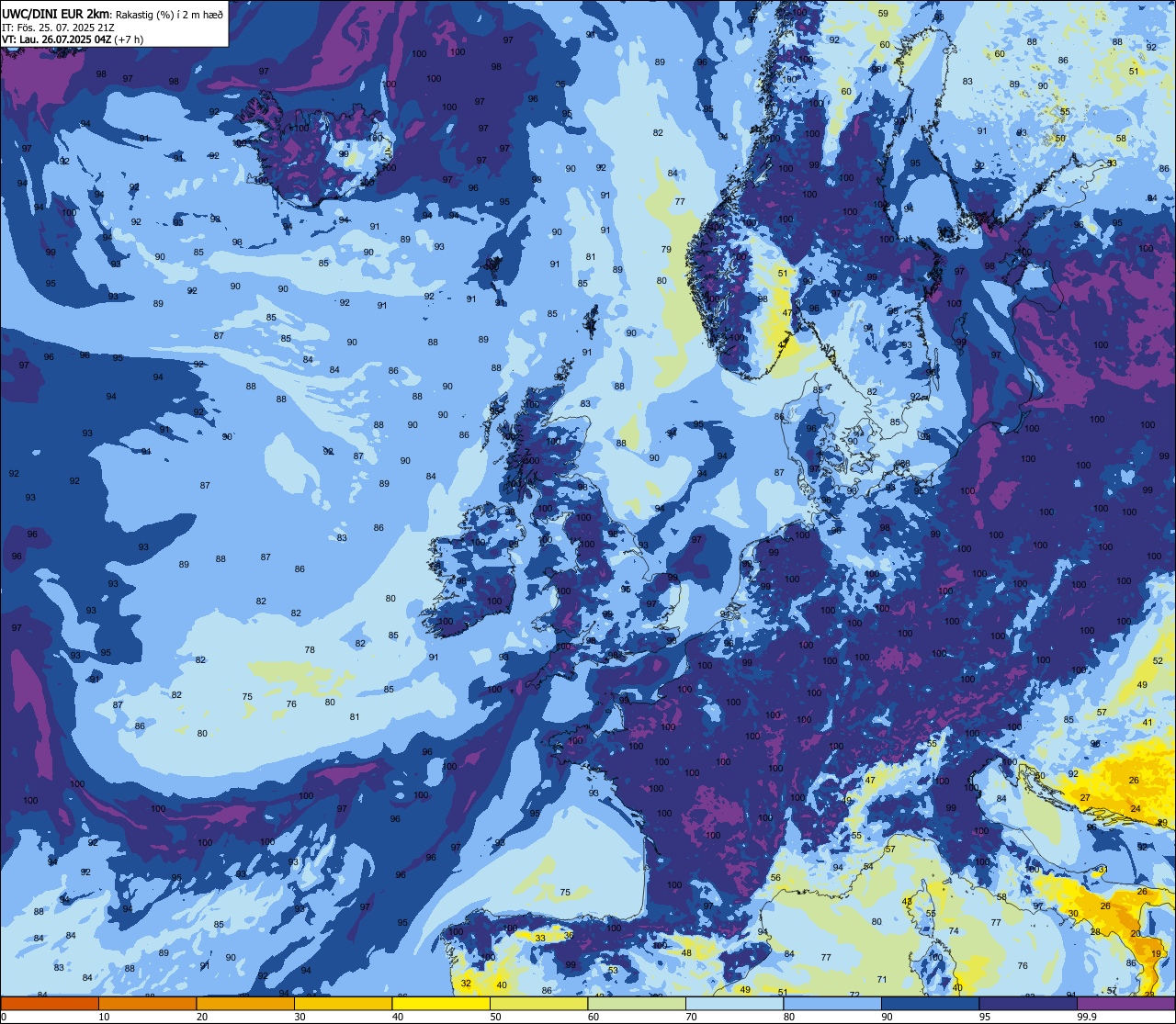This screenshot has width=1176, height=1024.
Task: Click the 60–70 pale green legend swatch
Action: (x=637, y=1004)
